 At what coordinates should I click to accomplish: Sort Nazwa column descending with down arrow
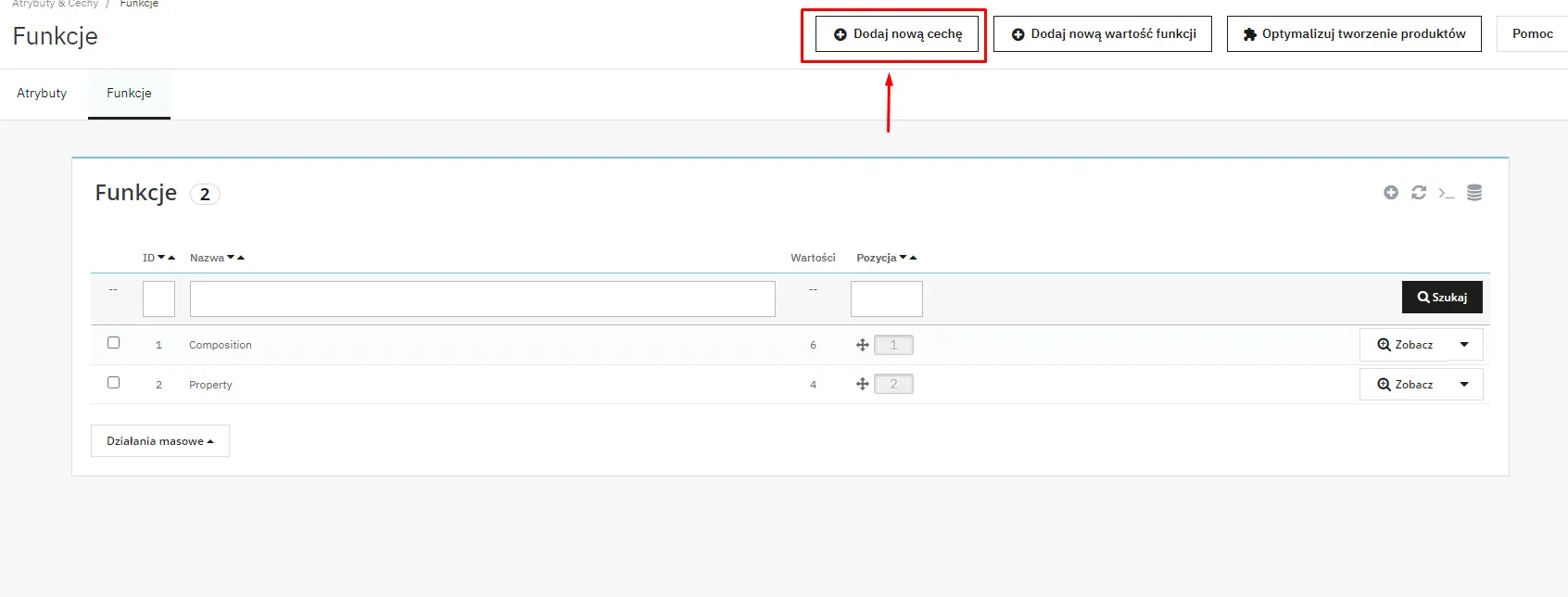(x=231, y=258)
